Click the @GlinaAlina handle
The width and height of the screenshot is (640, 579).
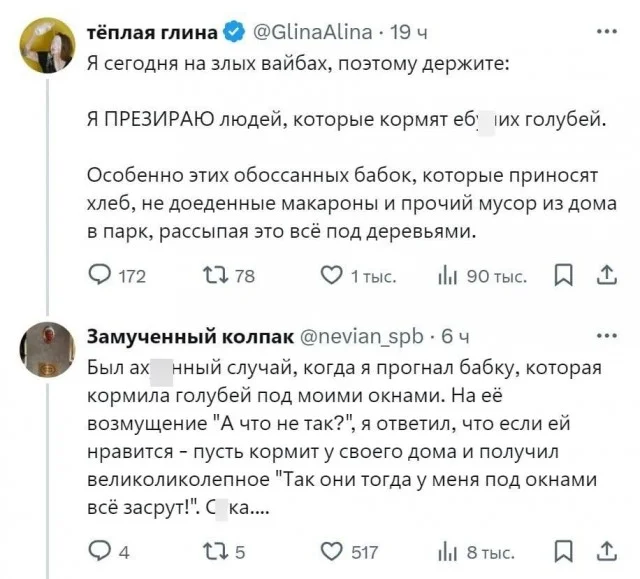(x=312, y=33)
